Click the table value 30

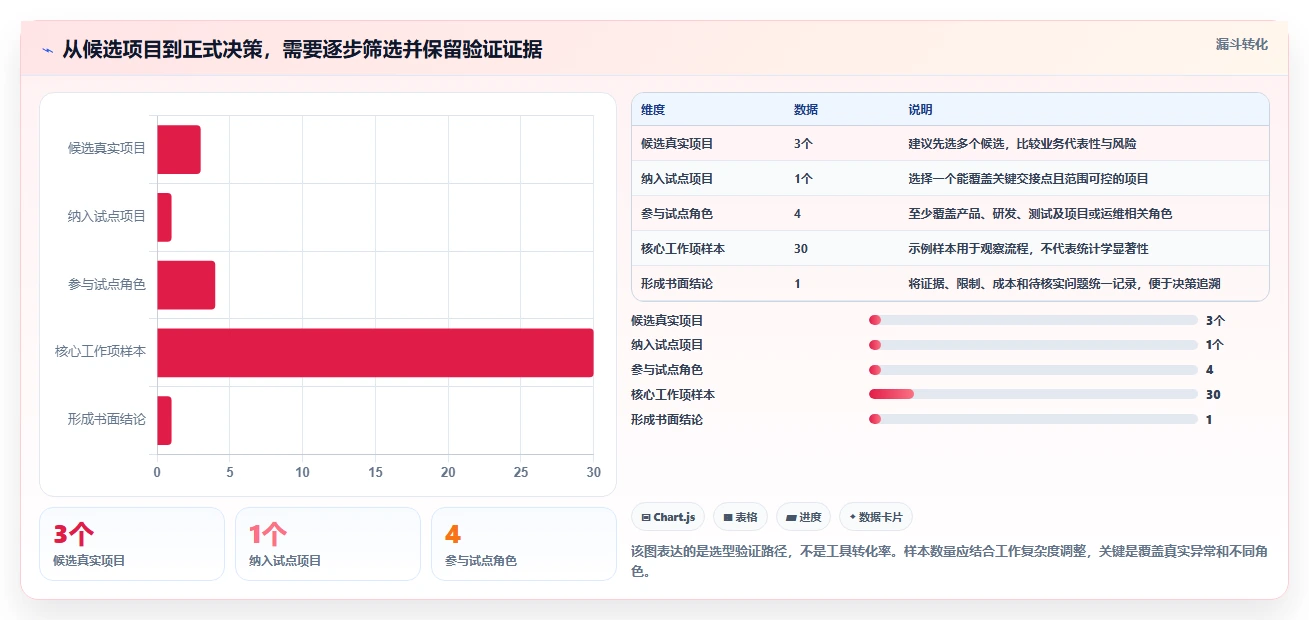(x=801, y=249)
